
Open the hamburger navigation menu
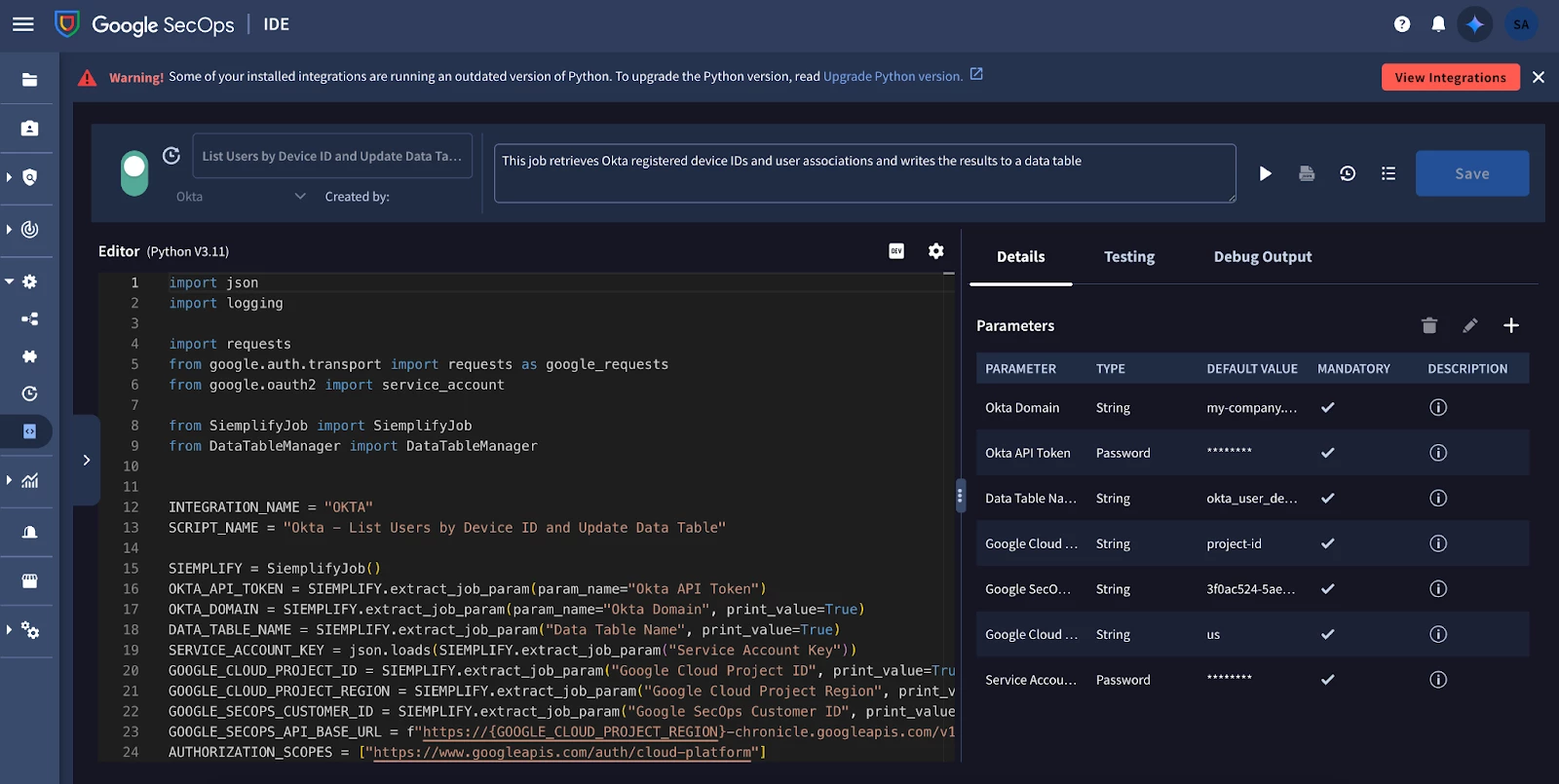tap(23, 24)
